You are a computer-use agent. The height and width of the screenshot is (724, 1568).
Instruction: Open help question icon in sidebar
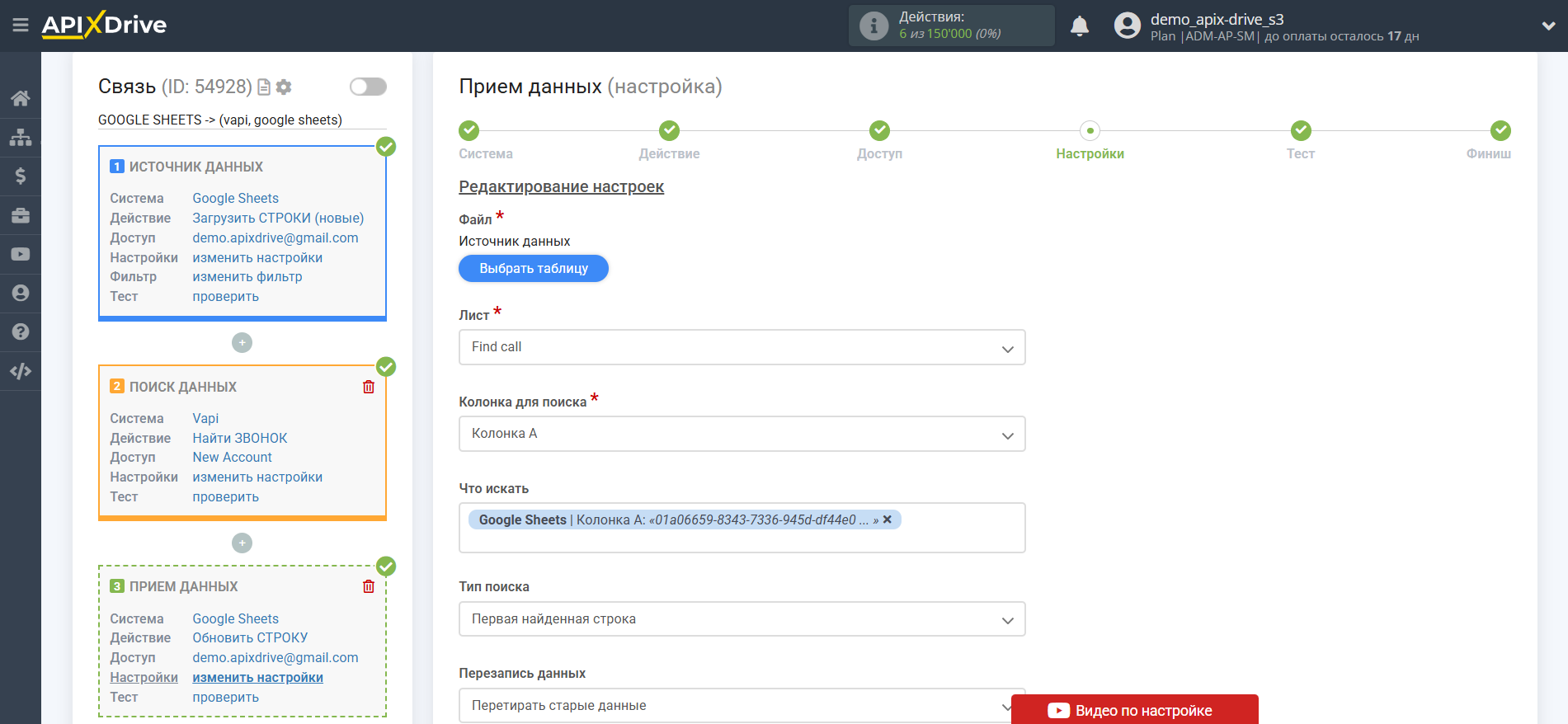pyautogui.click(x=21, y=331)
